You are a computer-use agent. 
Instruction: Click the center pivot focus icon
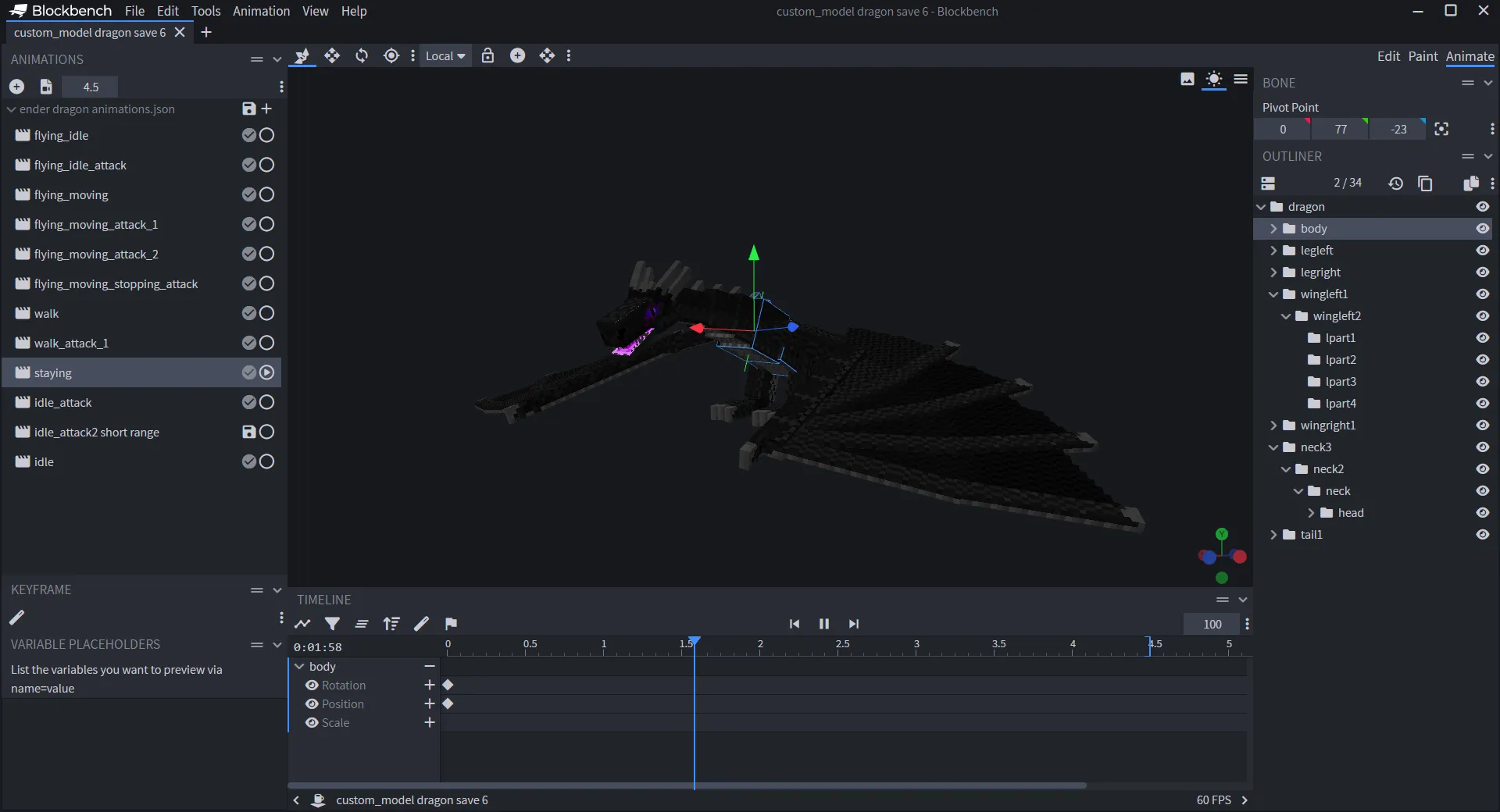[1441, 129]
